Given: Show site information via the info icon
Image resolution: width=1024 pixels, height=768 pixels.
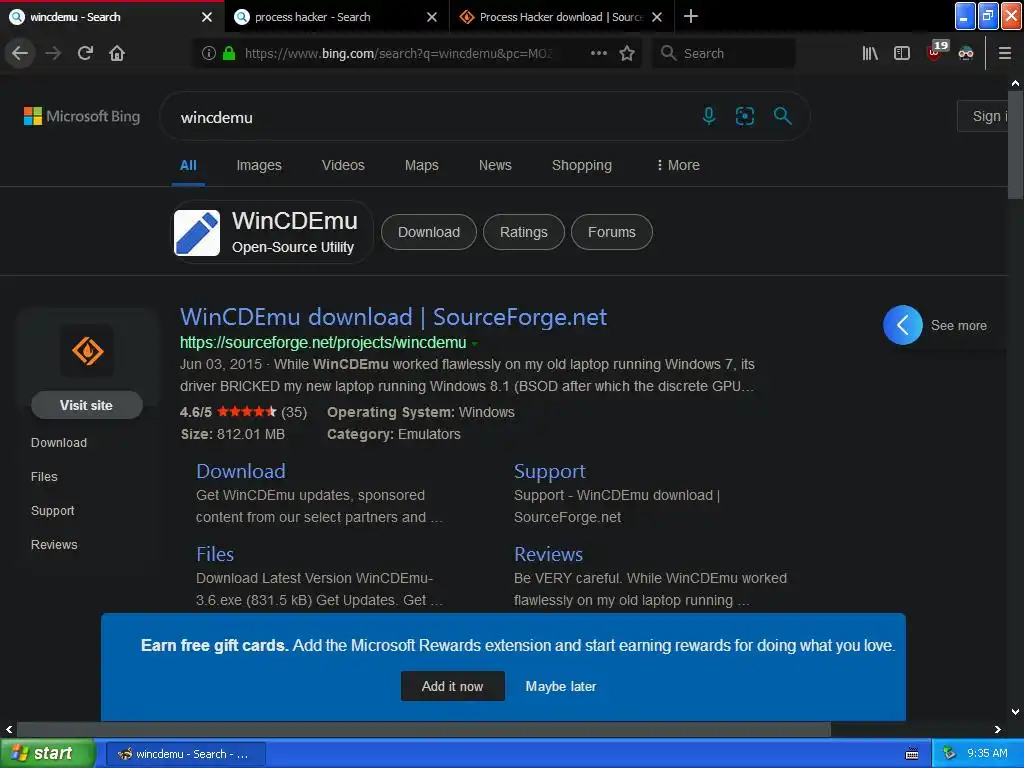Looking at the screenshot, I should 208,53.
